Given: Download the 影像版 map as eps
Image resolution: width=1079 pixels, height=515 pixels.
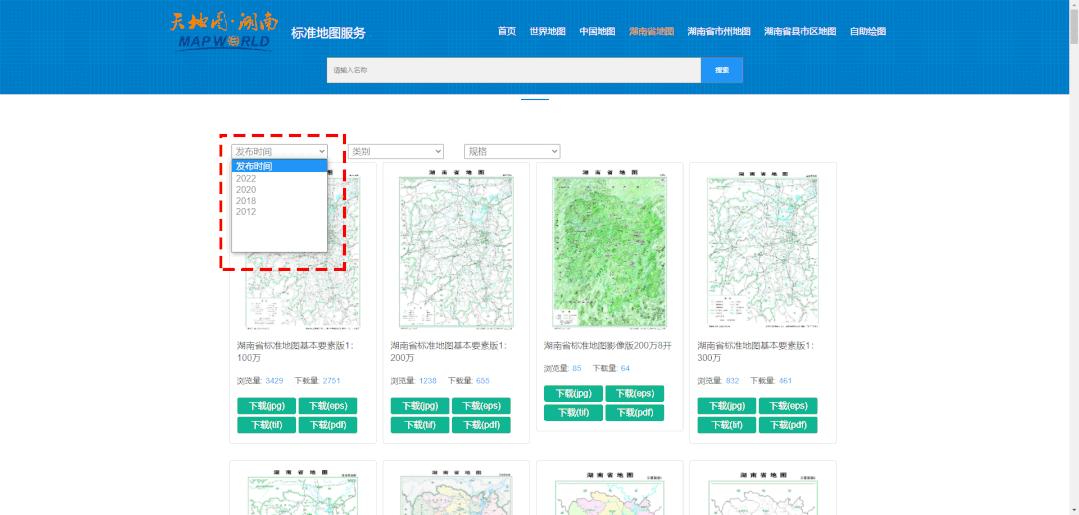Looking at the screenshot, I should click(x=634, y=394).
